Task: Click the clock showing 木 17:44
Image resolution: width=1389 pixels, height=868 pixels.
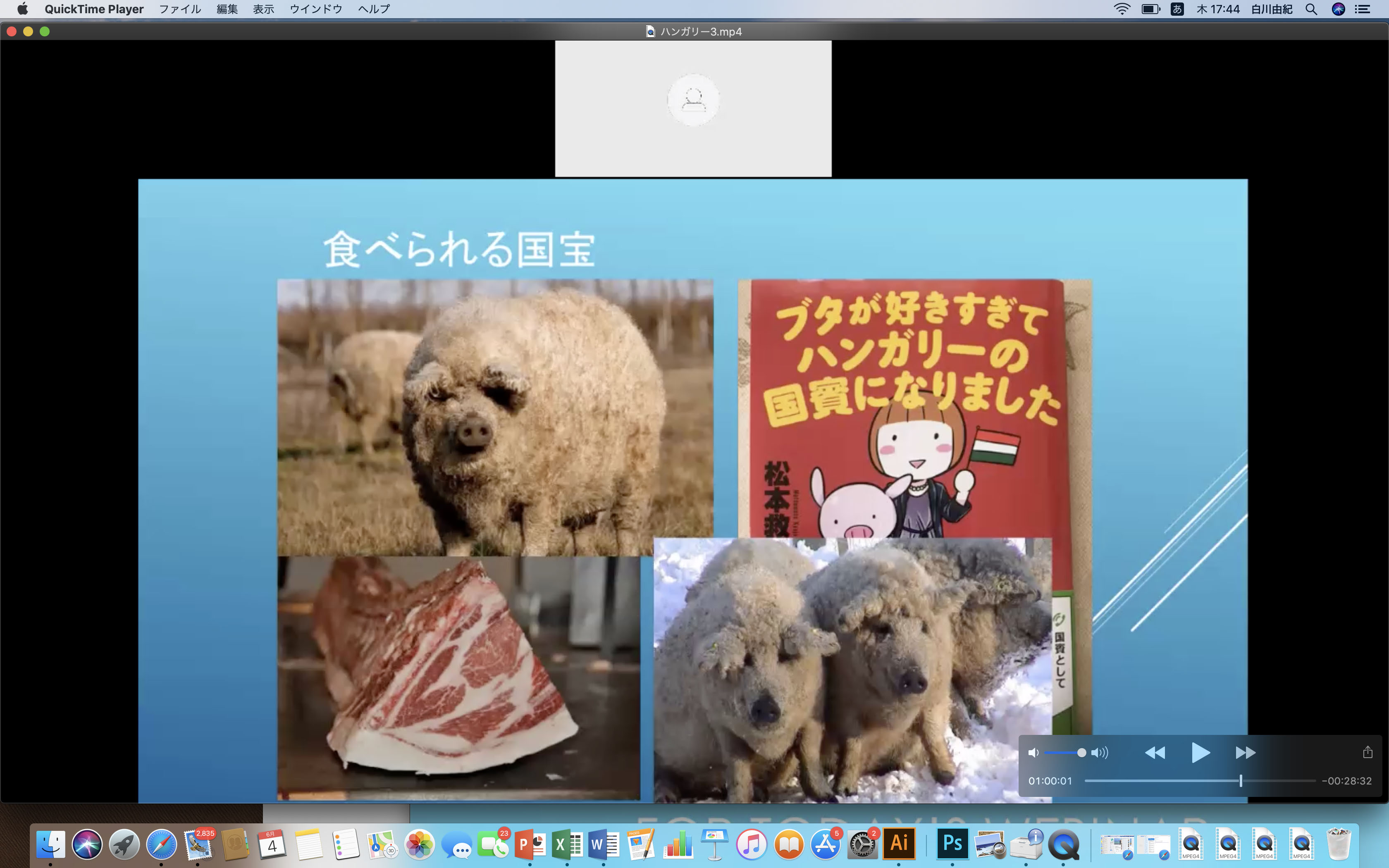Action: (x=1218, y=9)
